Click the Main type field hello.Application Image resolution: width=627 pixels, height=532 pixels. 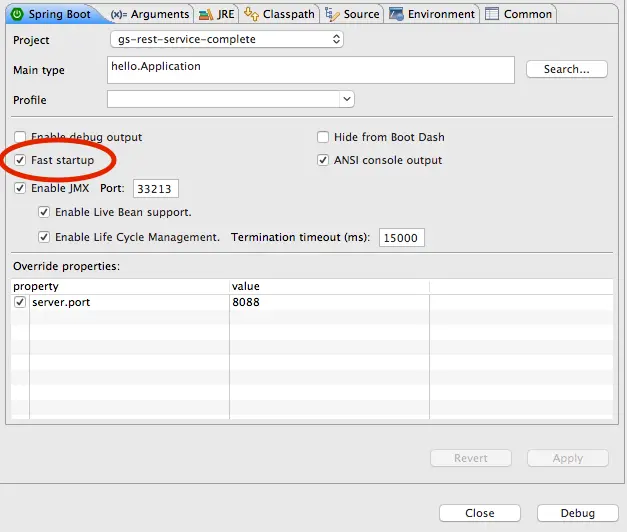pyautogui.click(x=311, y=70)
